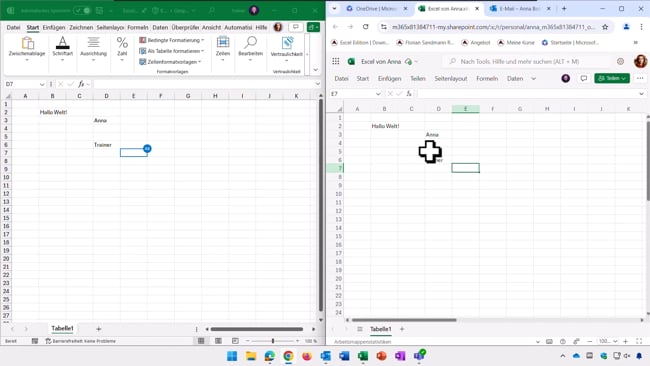Reload the browser page
Screen dimensions: 650x366
pos(366,27)
